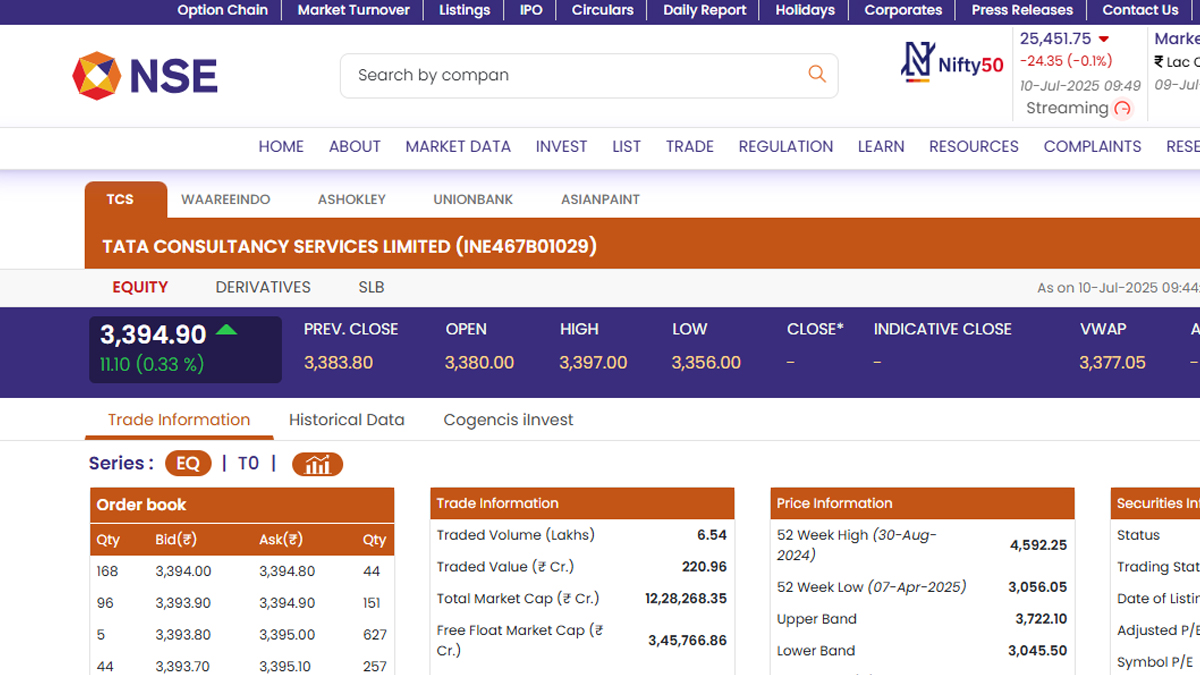1200x675 pixels.
Task: Open the IPO link
Action: (531, 10)
